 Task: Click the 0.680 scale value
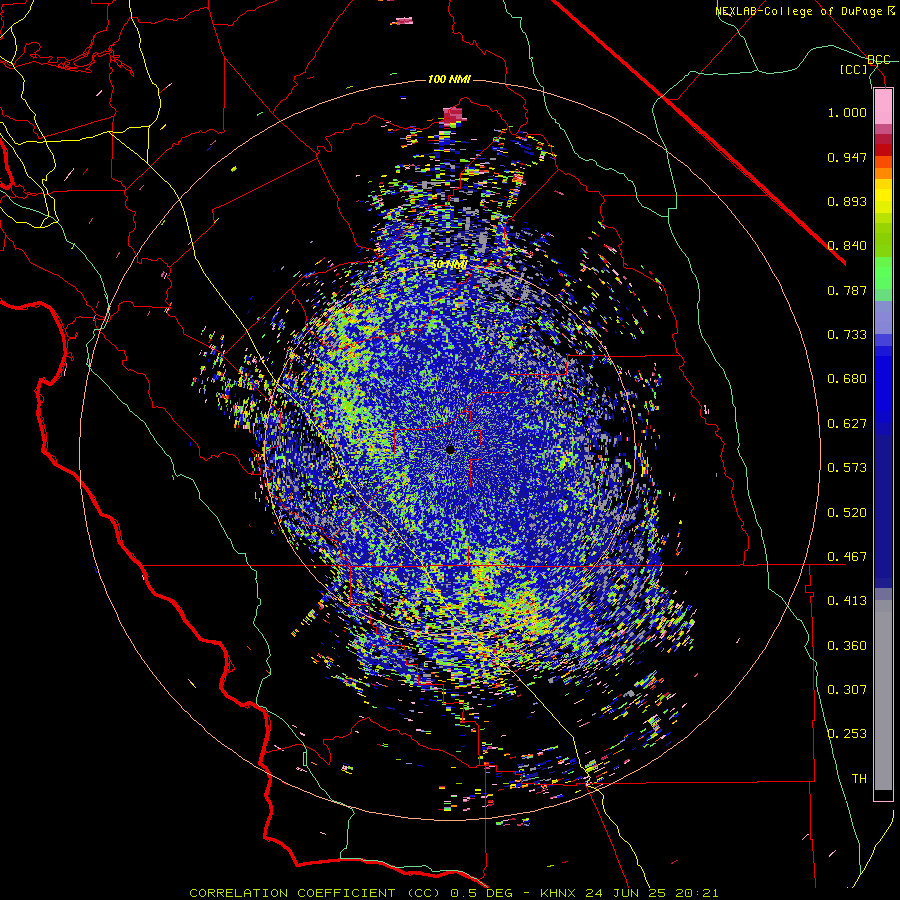[x=847, y=379]
